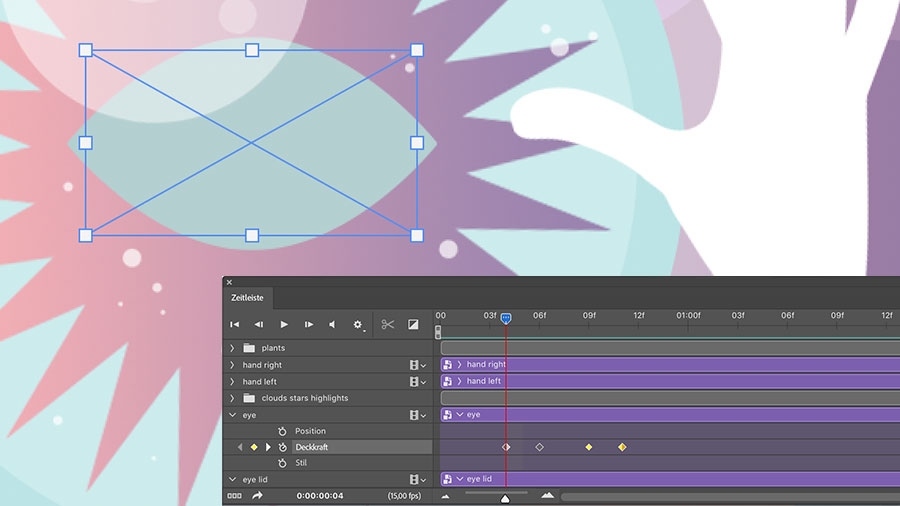900x506 pixels.
Task: Select gray Deckkraft keyframe near 06f
Action: pyautogui.click(x=540, y=447)
